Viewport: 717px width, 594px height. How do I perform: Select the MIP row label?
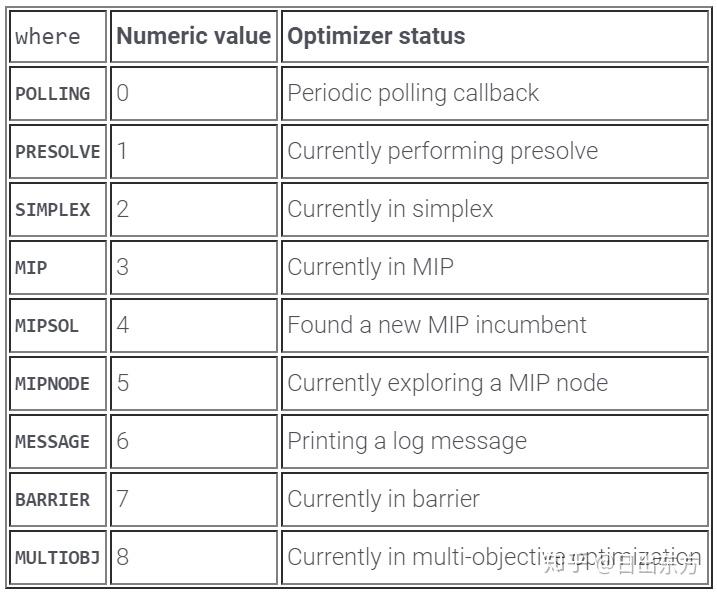pos(58,268)
